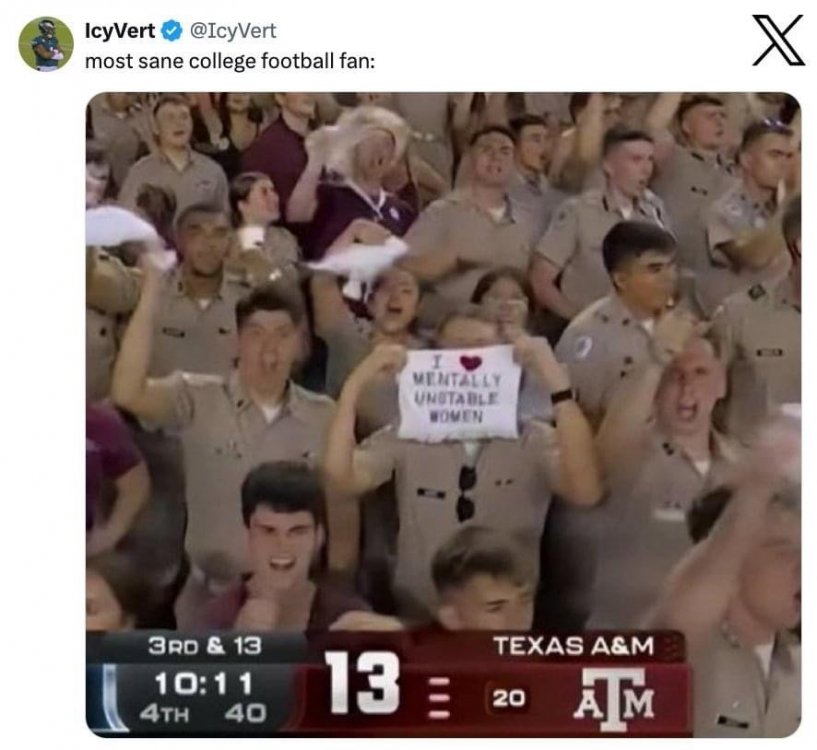
Task: Click the 'TEXAS A&M' team name label
Action: click(573, 646)
